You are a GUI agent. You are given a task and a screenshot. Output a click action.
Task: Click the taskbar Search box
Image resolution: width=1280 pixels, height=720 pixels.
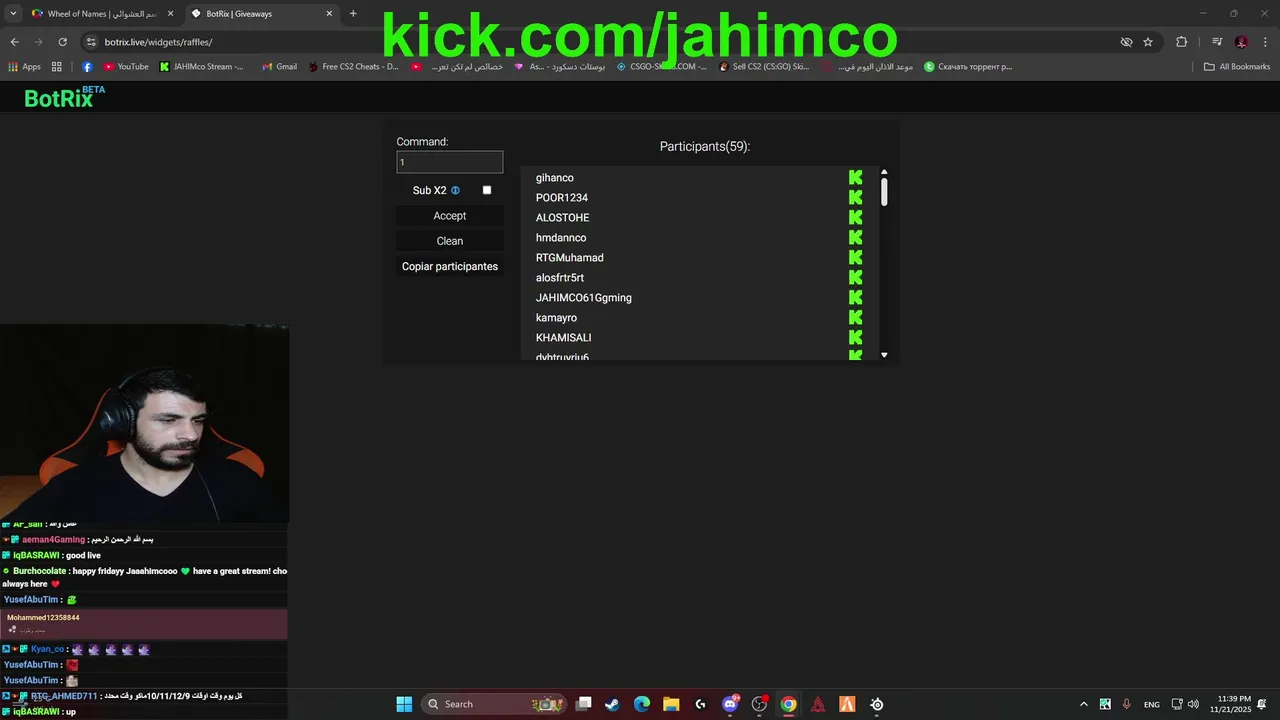coord(494,704)
